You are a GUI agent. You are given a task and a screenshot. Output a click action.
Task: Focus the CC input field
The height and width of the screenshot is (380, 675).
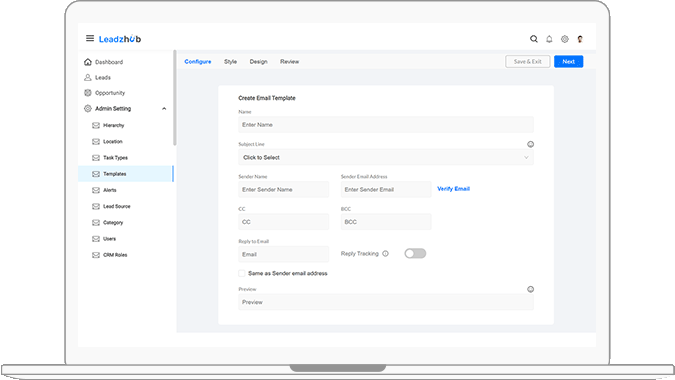[283, 222]
